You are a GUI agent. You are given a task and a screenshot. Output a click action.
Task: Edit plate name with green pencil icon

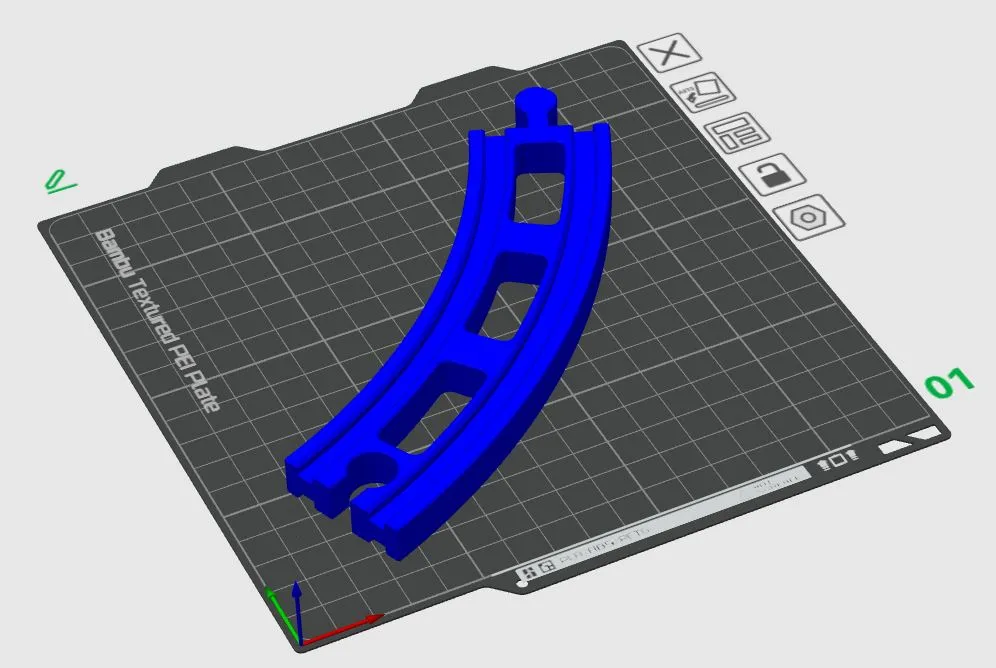[59, 182]
